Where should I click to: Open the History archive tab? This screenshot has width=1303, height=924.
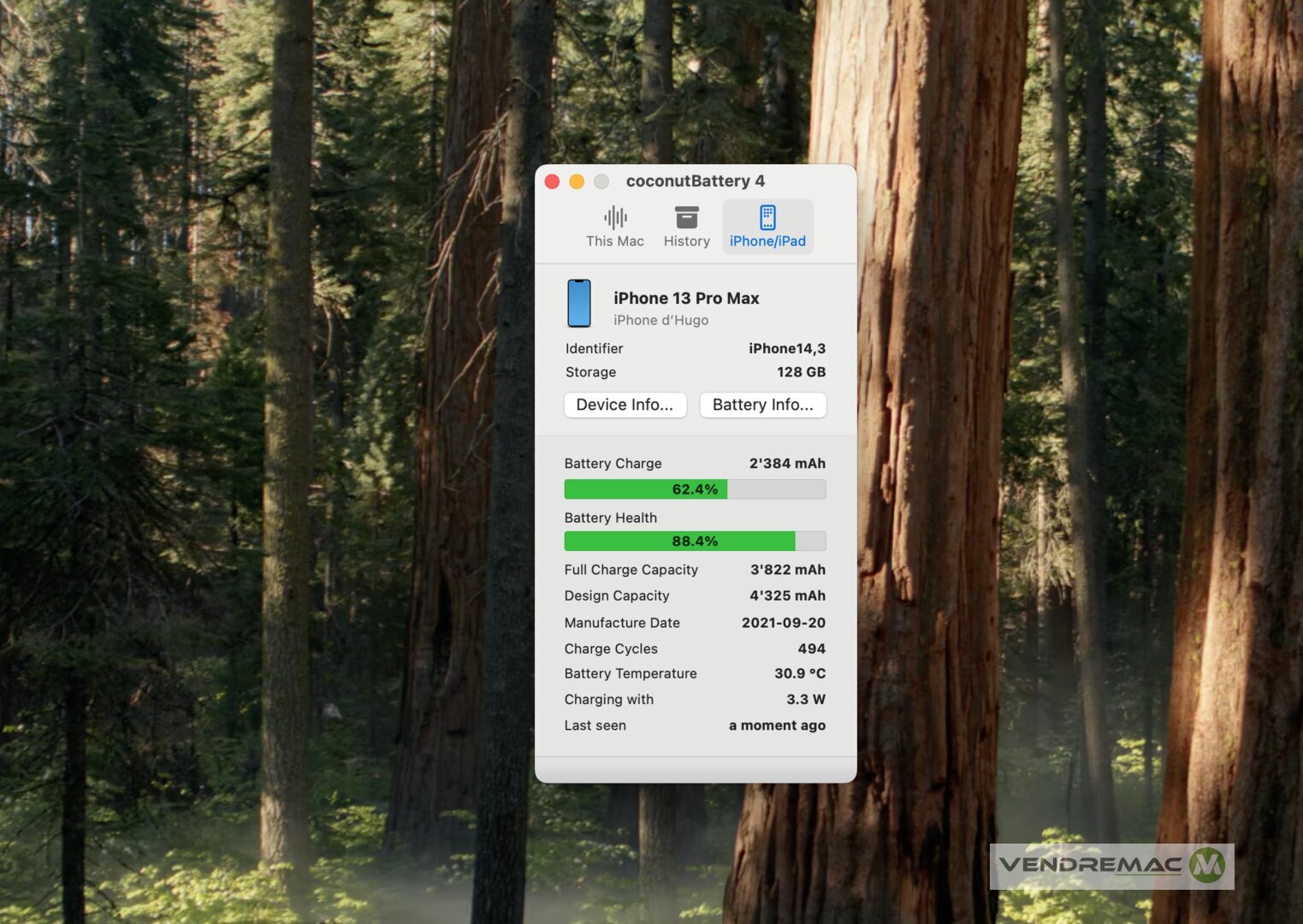coord(686,227)
